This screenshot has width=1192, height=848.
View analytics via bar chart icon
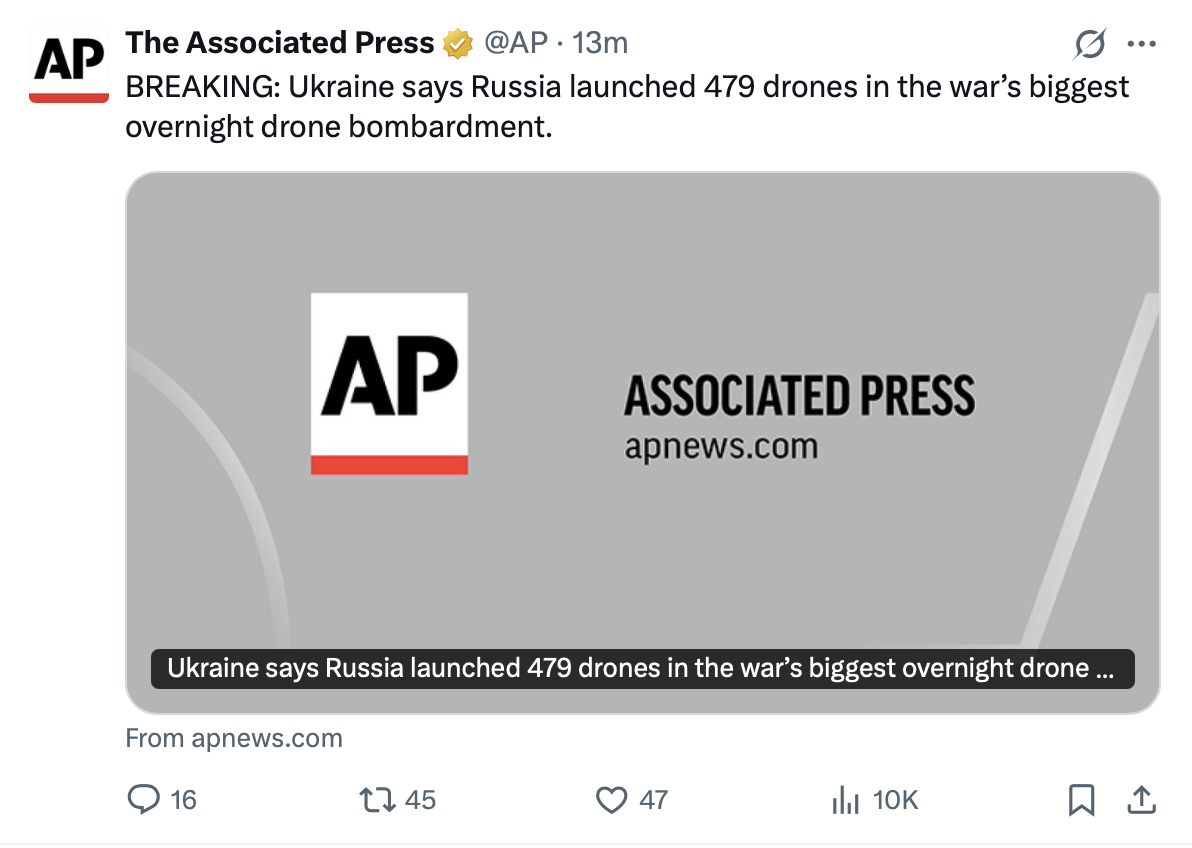click(845, 800)
